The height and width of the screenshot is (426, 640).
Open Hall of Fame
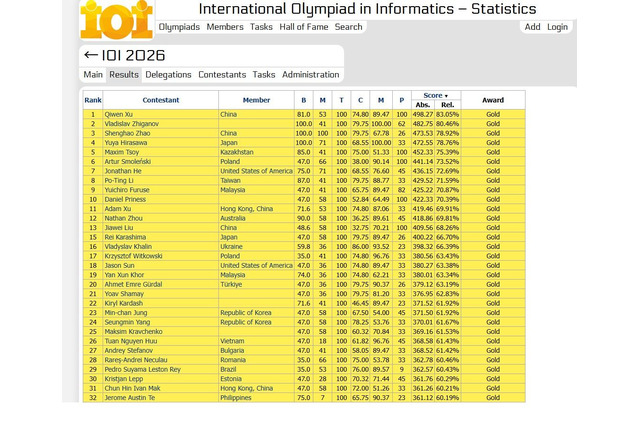coord(304,27)
